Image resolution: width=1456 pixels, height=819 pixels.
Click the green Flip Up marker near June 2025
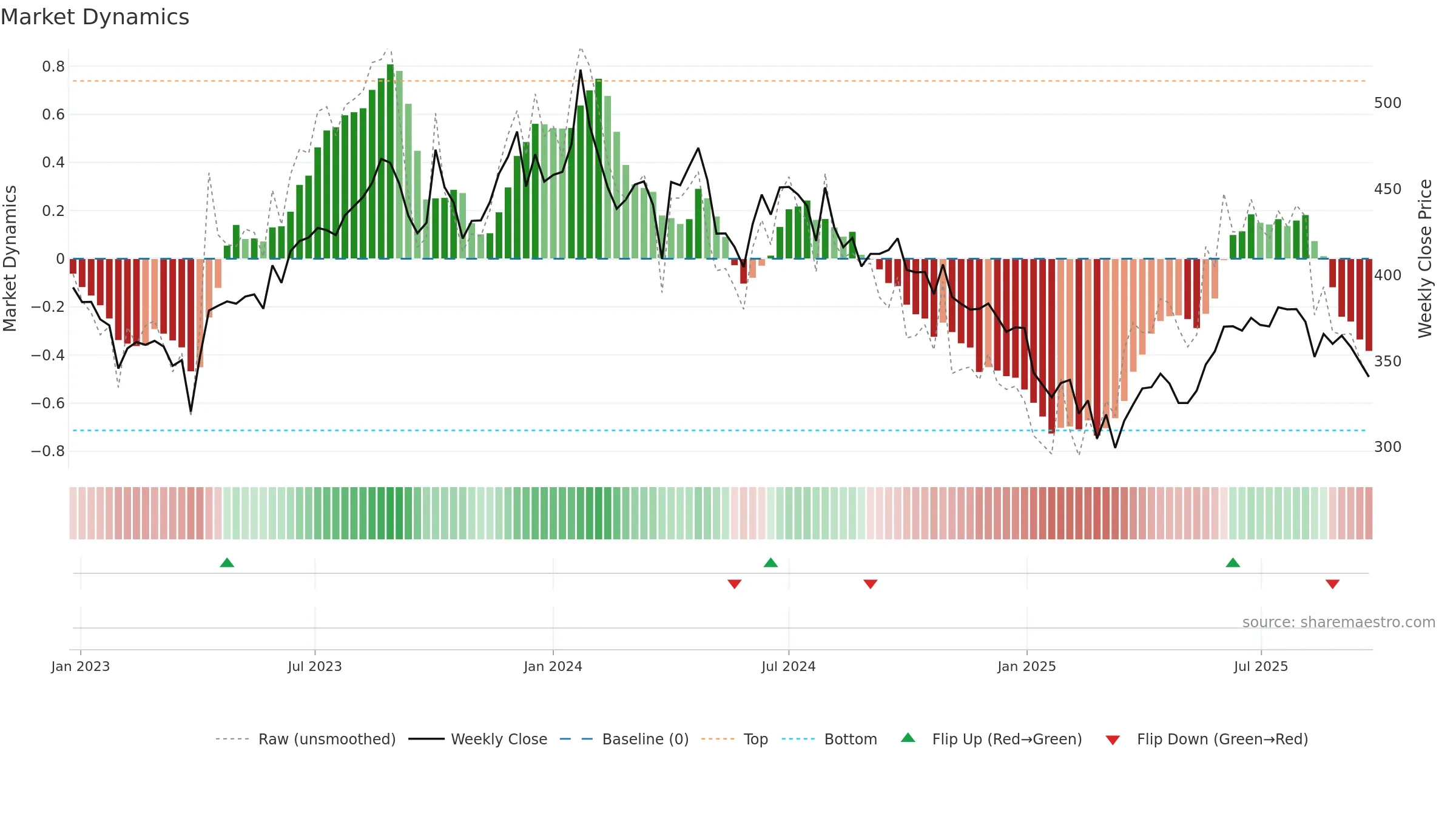click(1233, 562)
